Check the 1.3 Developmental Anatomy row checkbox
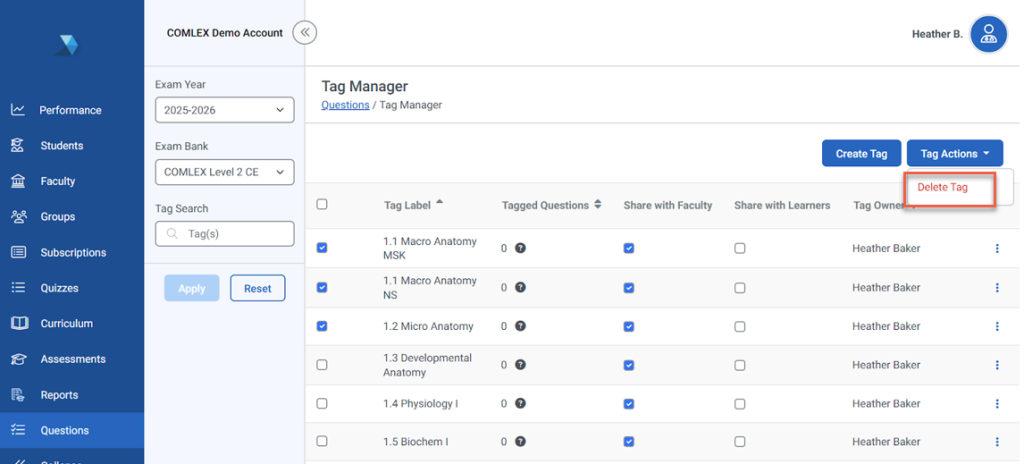 [x=322, y=365]
